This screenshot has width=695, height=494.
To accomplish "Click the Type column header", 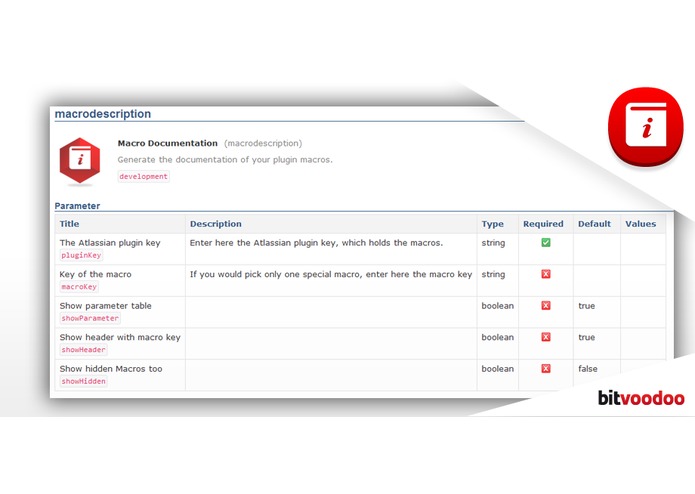I will pyautogui.click(x=492, y=224).
